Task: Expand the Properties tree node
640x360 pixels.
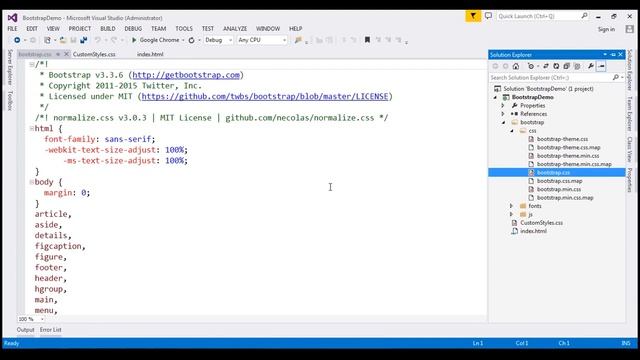Action: [503, 106]
